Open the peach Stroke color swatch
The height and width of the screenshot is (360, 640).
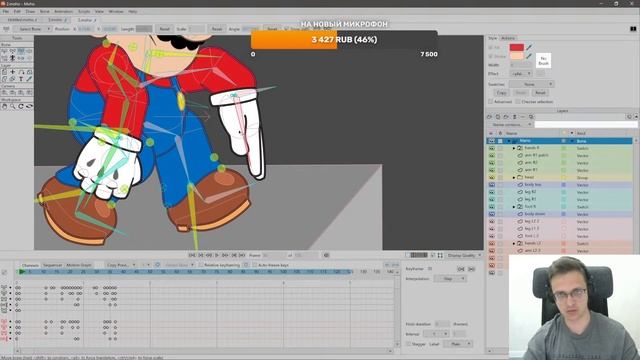[516, 56]
